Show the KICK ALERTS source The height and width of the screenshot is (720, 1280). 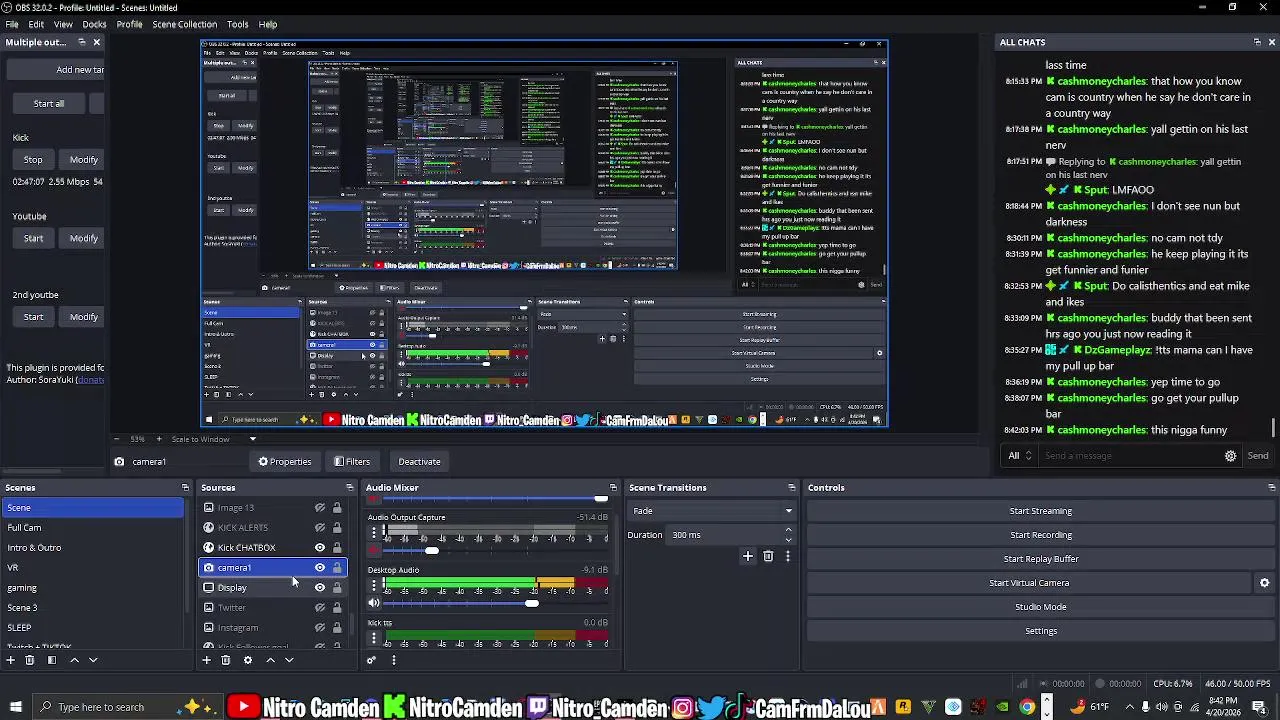tap(320, 528)
